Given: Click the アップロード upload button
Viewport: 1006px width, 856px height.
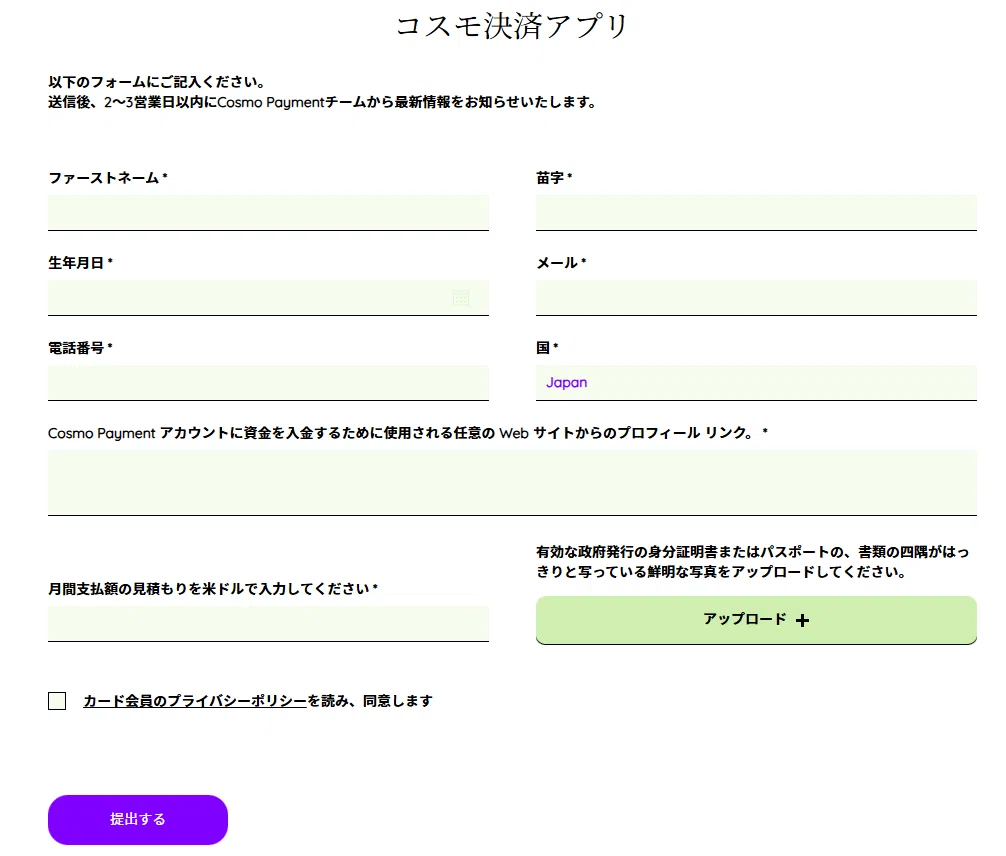Looking at the screenshot, I should (x=756, y=620).
